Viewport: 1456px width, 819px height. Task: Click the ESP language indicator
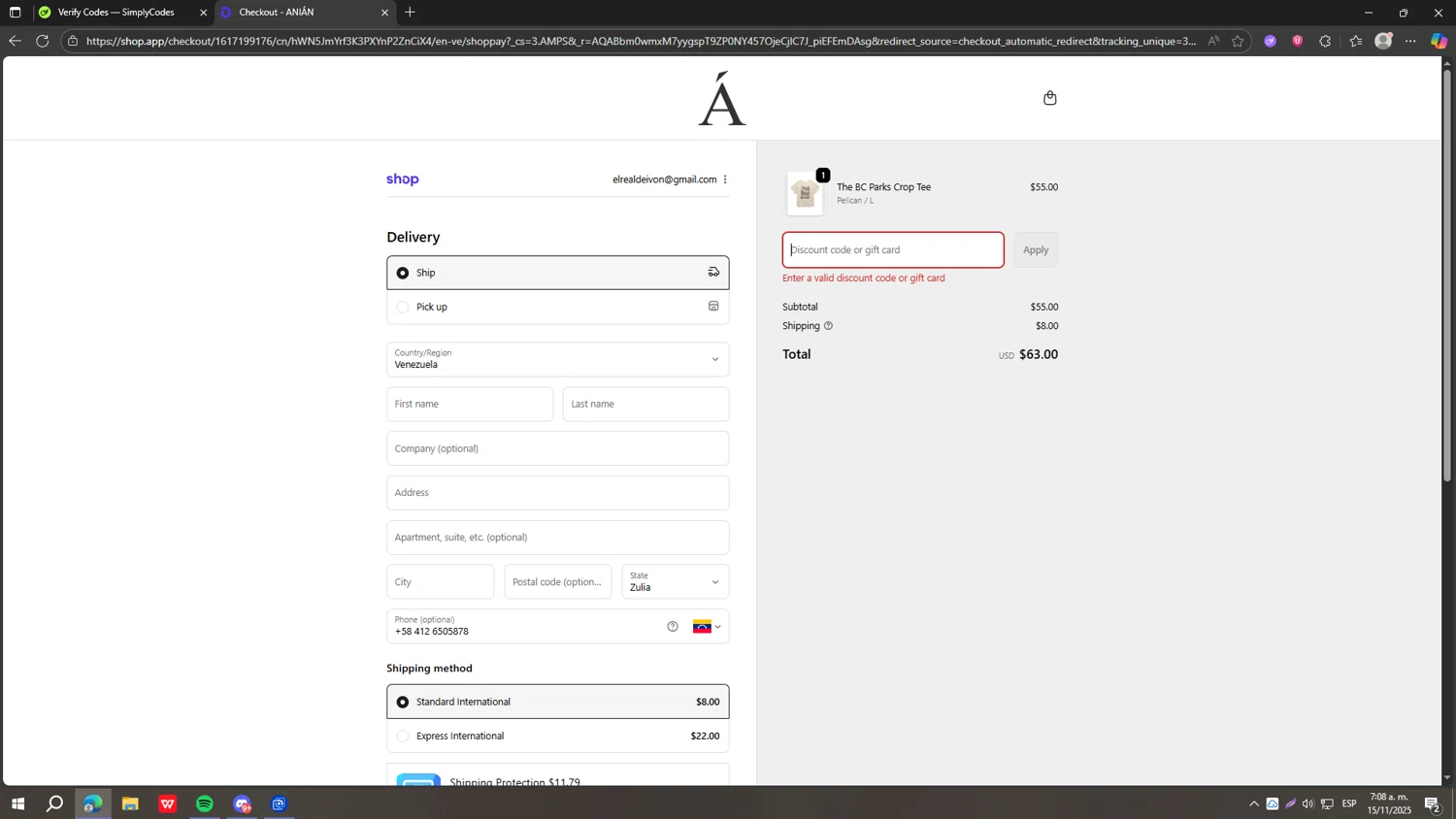point(1349,804)
